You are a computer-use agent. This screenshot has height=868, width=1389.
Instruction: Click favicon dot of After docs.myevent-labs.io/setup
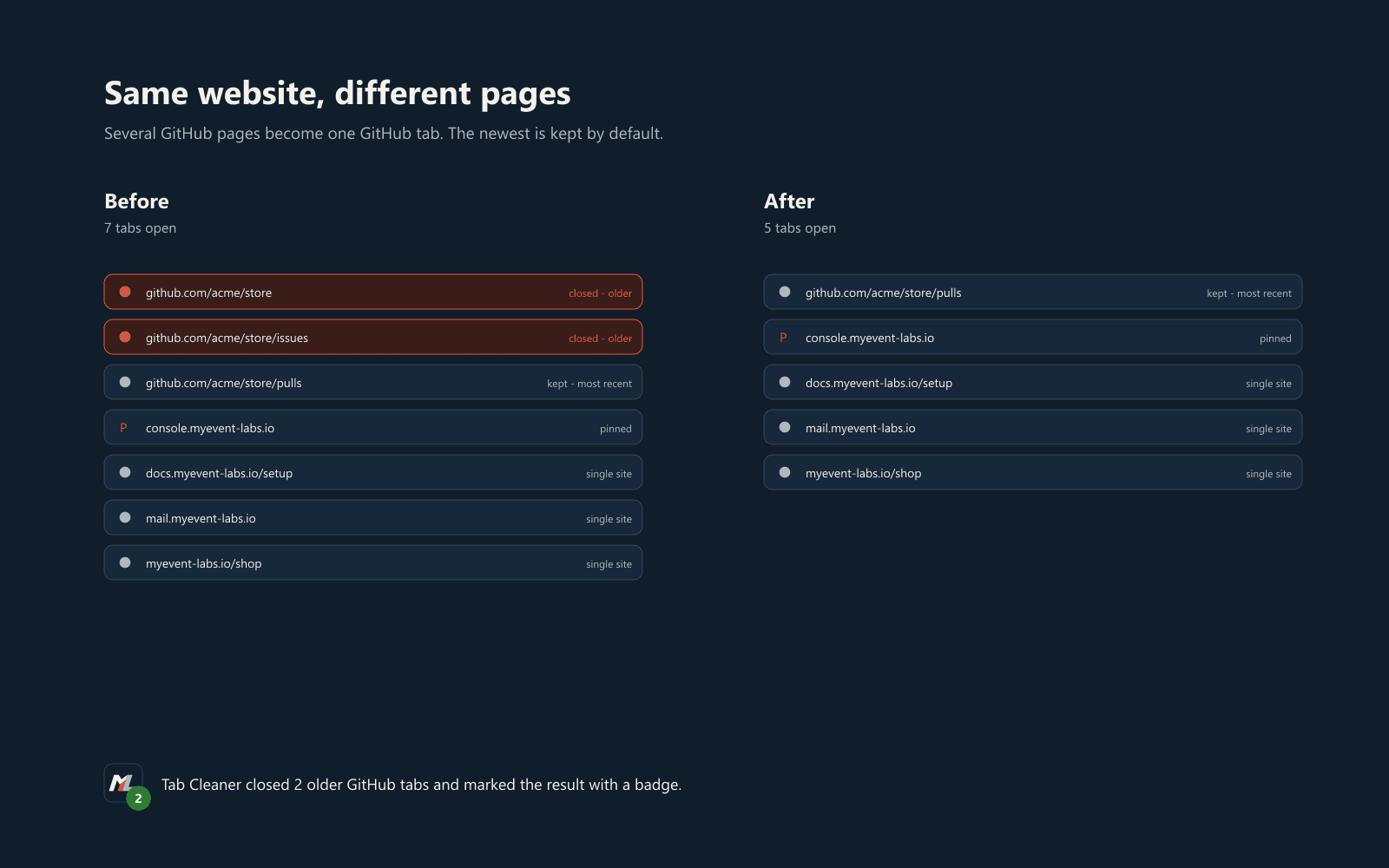point(785,382)
